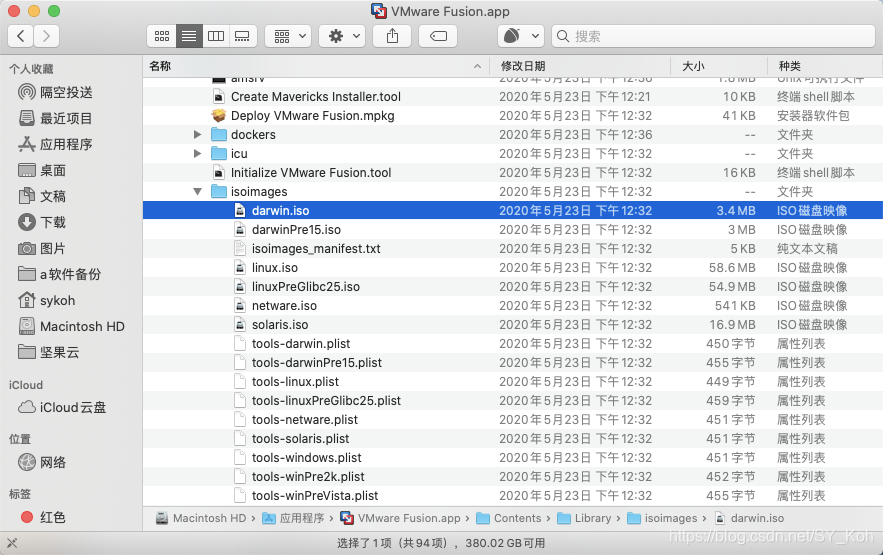Screen dimensions: 883x555
Task: Open the Nutstore toolbar dropdown
Action: tap(521, 37)
